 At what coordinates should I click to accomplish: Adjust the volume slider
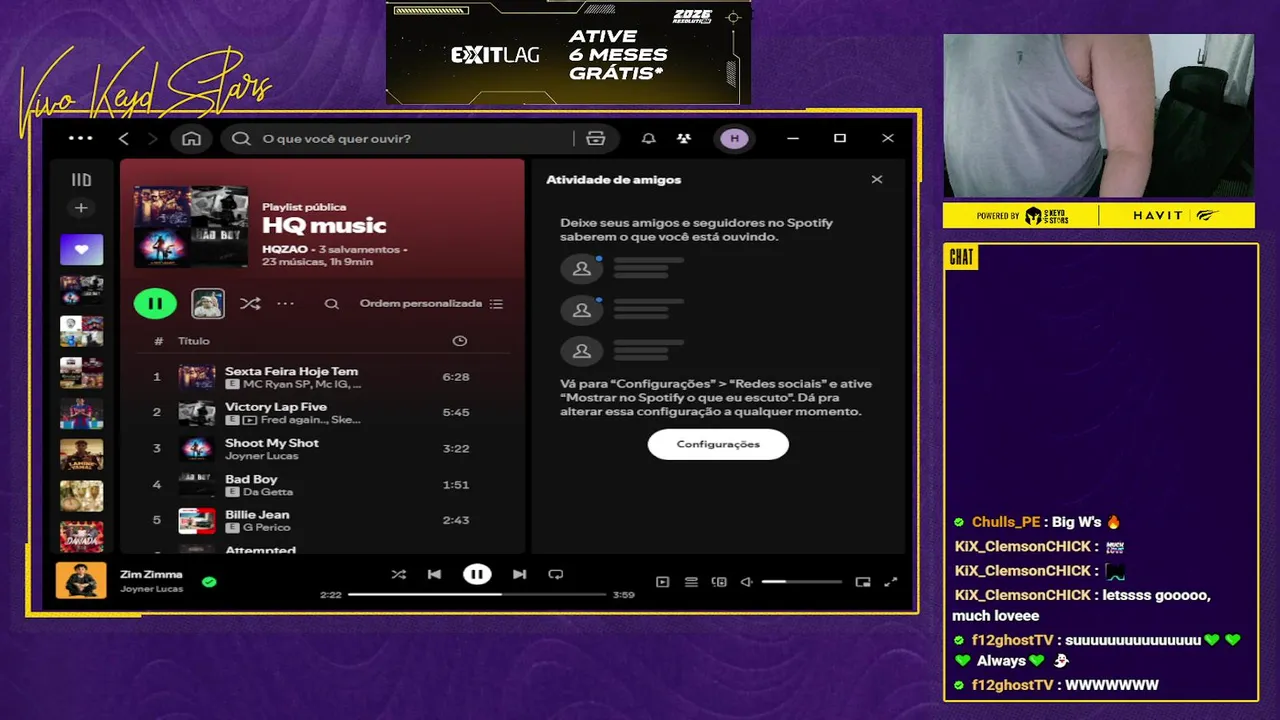click(802, 582)
